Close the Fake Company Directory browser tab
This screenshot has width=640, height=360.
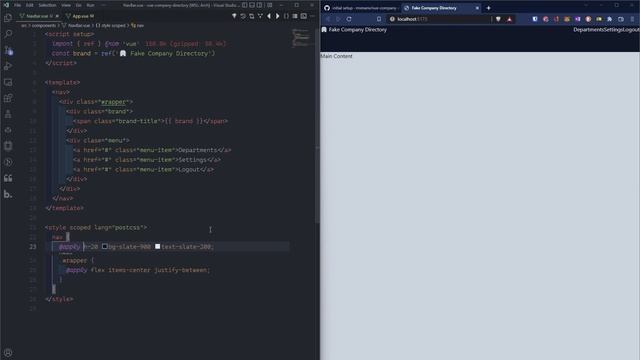(x=477, y=8)
